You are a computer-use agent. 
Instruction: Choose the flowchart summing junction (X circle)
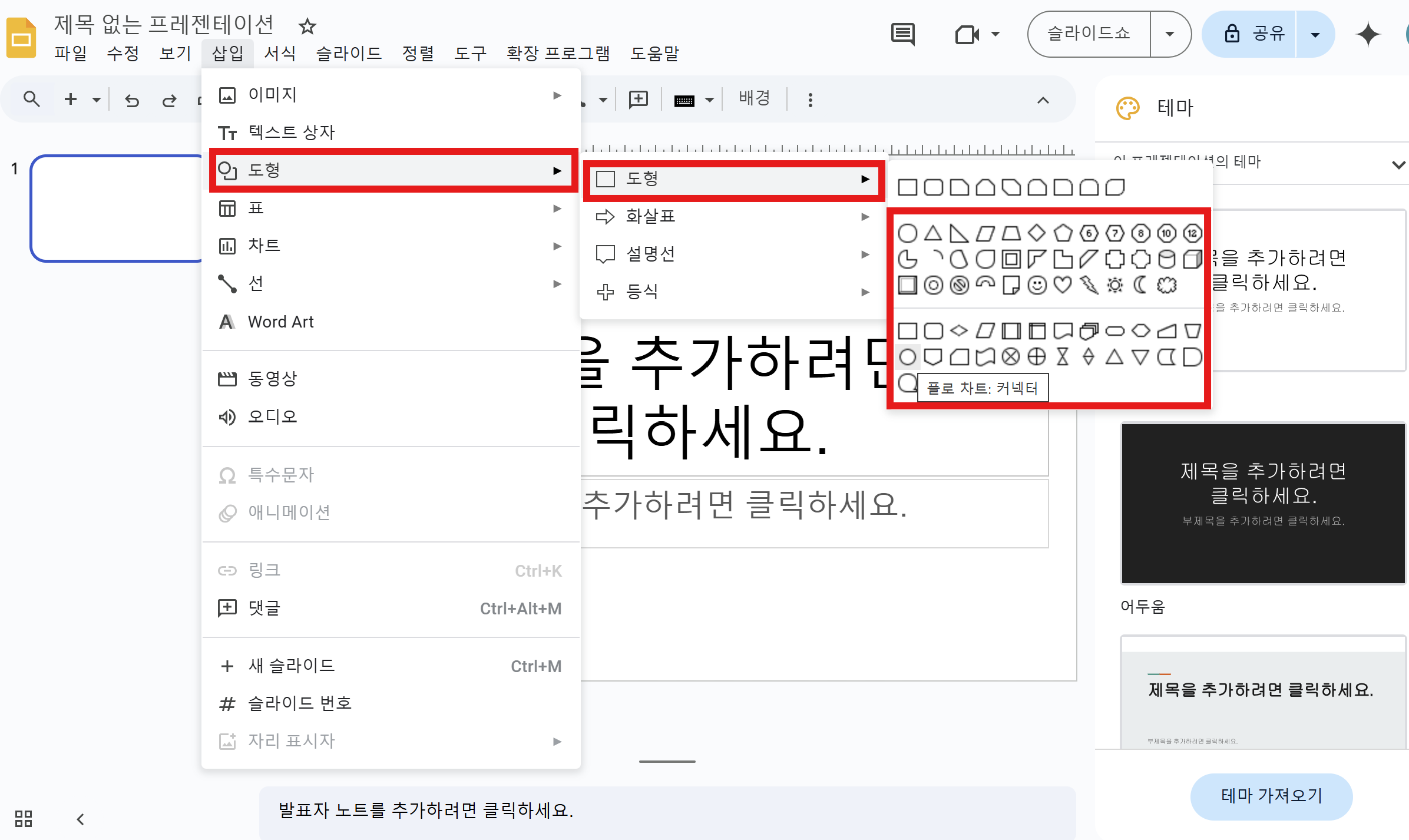(x=1011, y=357)
